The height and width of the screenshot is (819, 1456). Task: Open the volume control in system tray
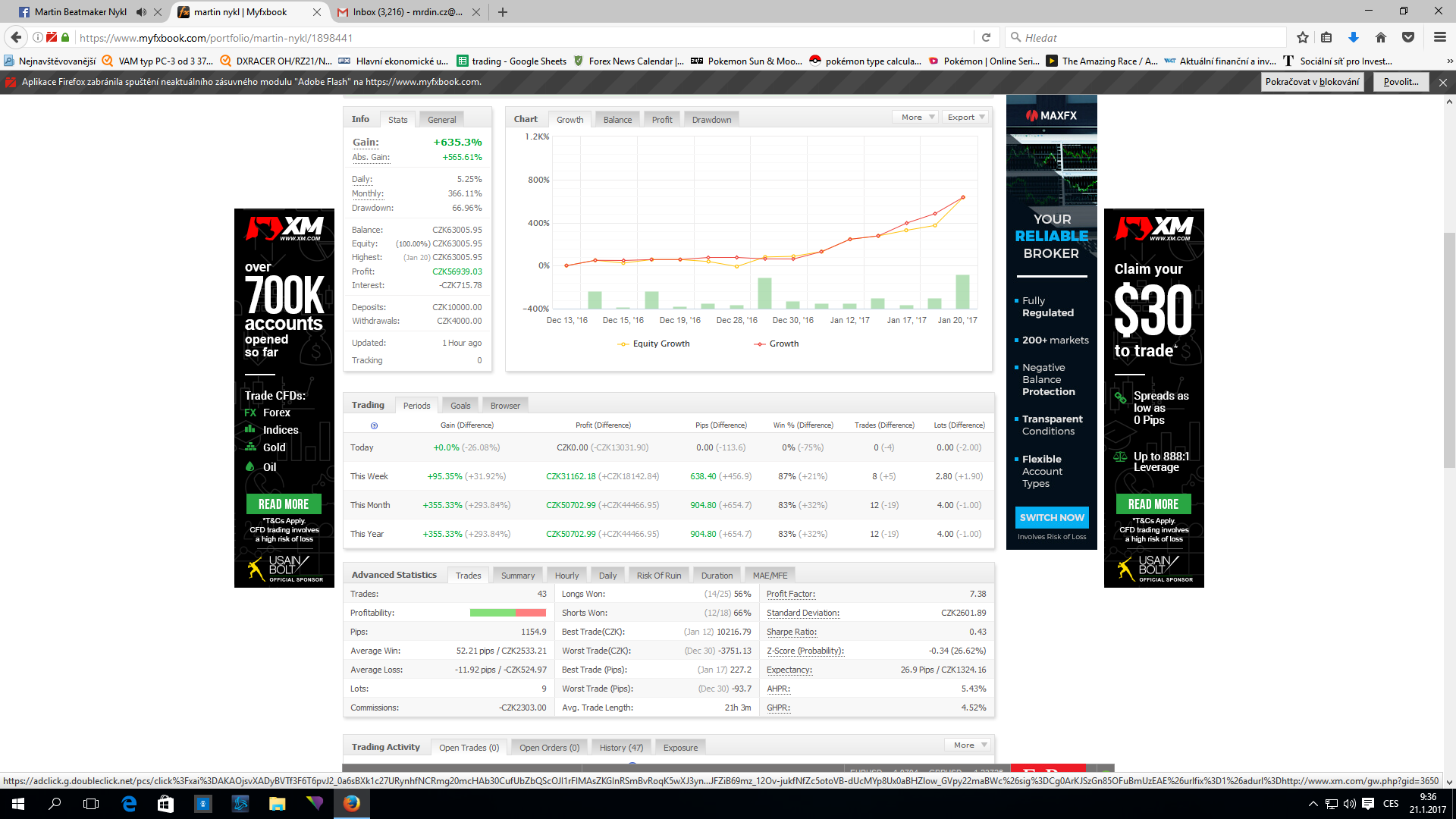click(x=1350, y=804)
